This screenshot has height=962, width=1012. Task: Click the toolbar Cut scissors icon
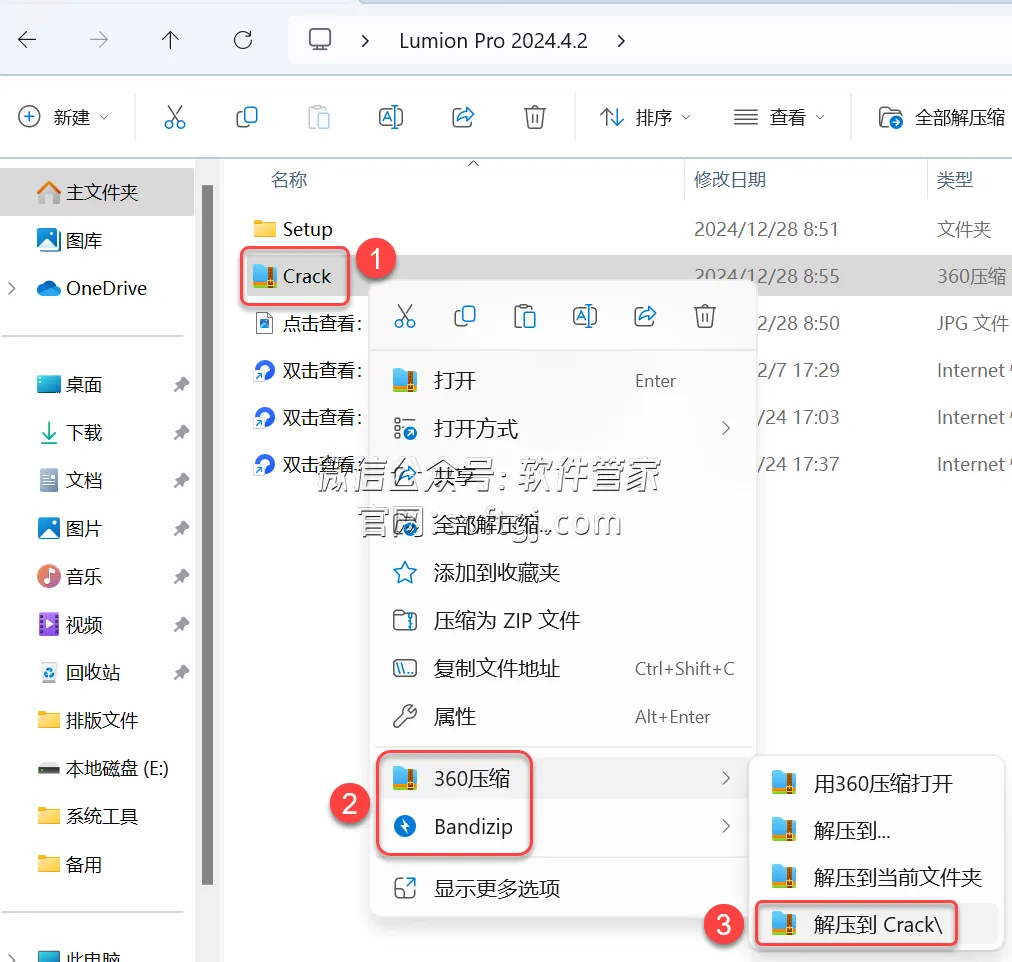pos(175,117)
